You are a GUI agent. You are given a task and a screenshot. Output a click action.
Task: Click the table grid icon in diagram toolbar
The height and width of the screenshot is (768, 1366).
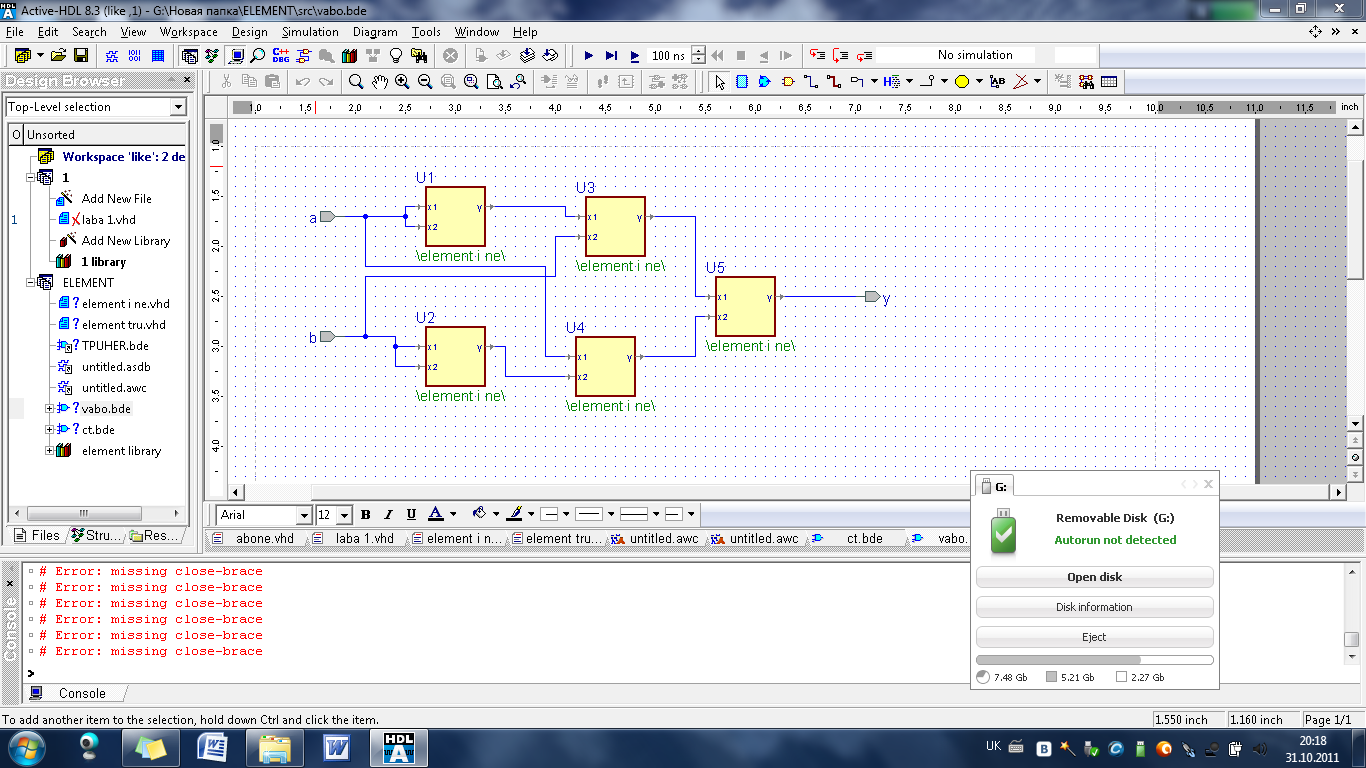coord(1109,81)
